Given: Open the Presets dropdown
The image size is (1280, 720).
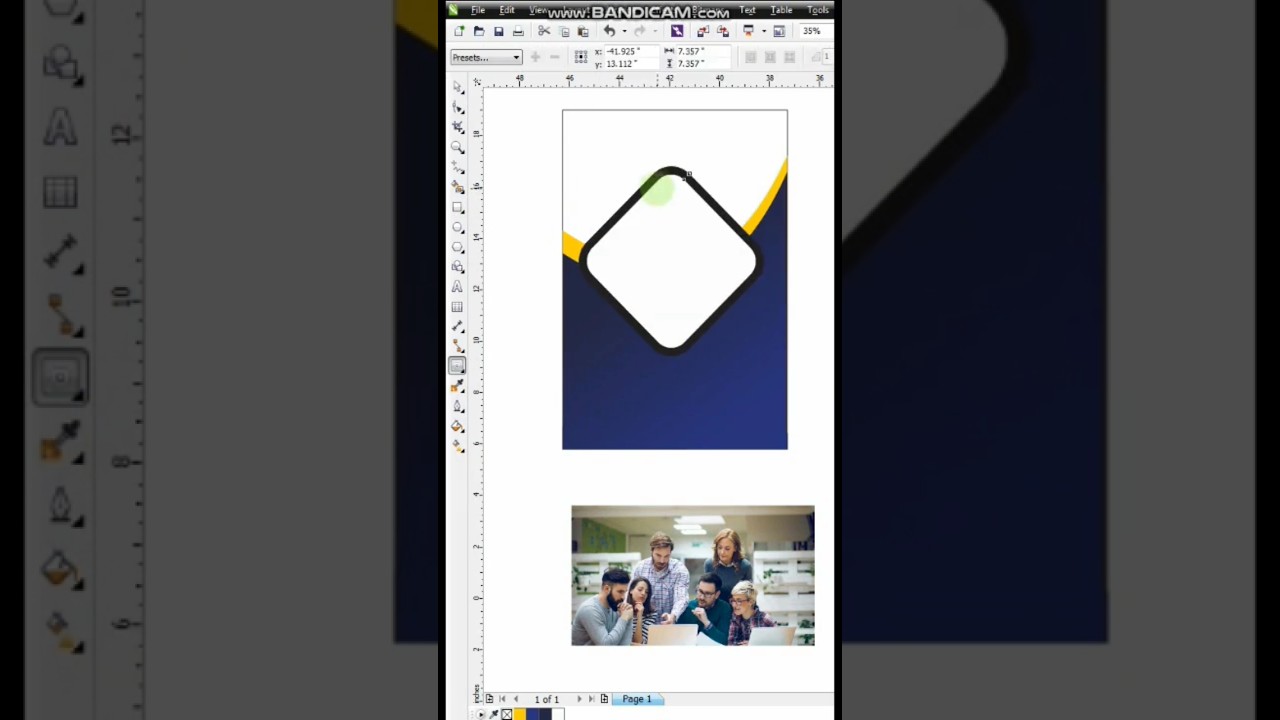Looking at the screenshot, I should 486,57.
